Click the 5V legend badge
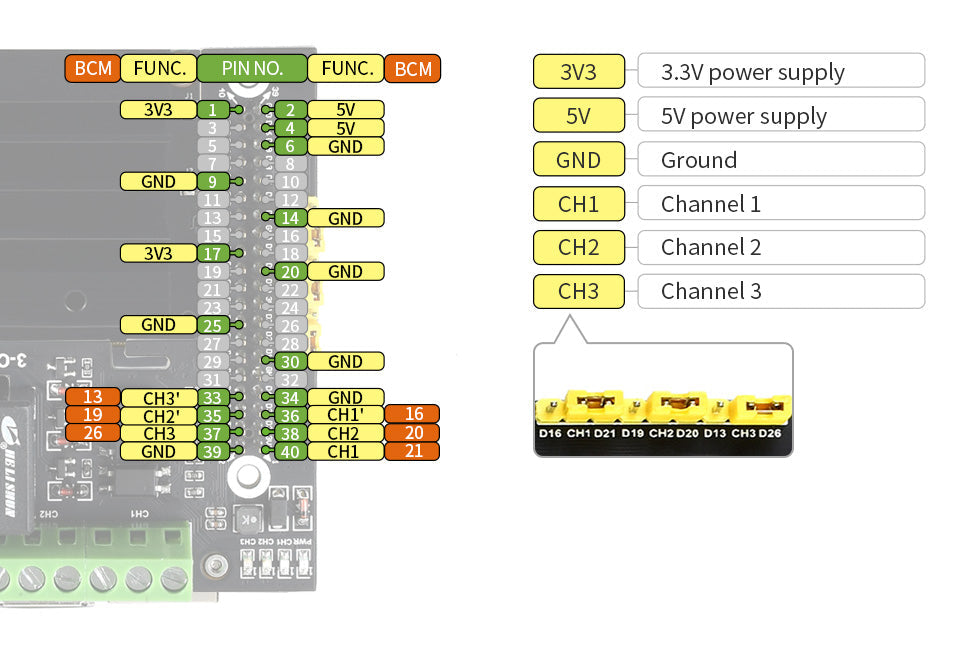 tap(578, 115)
